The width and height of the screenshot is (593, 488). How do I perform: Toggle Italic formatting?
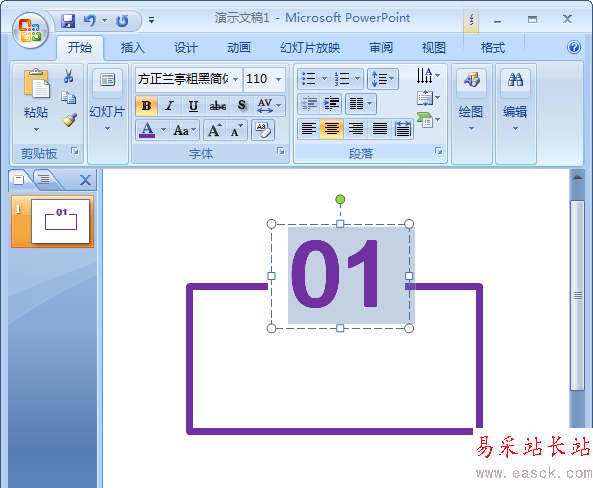coord(169,106)
